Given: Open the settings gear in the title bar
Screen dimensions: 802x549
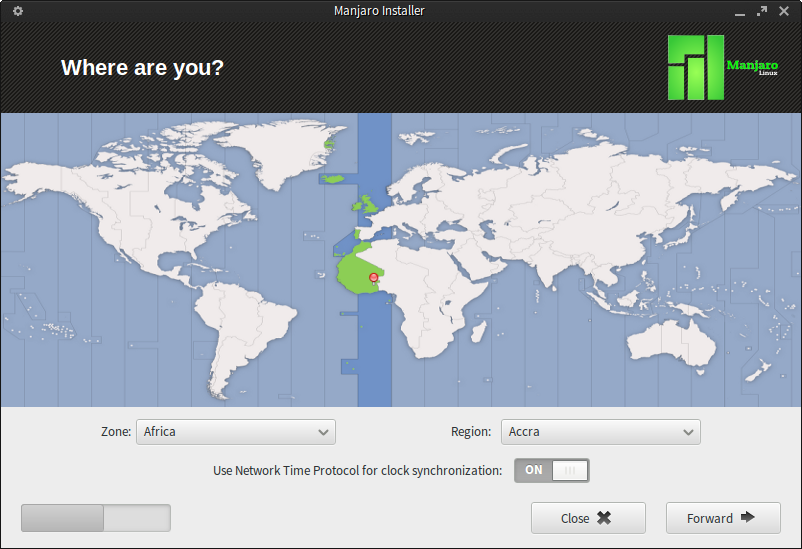Looking at the screenshot, I should coord(18,11).
